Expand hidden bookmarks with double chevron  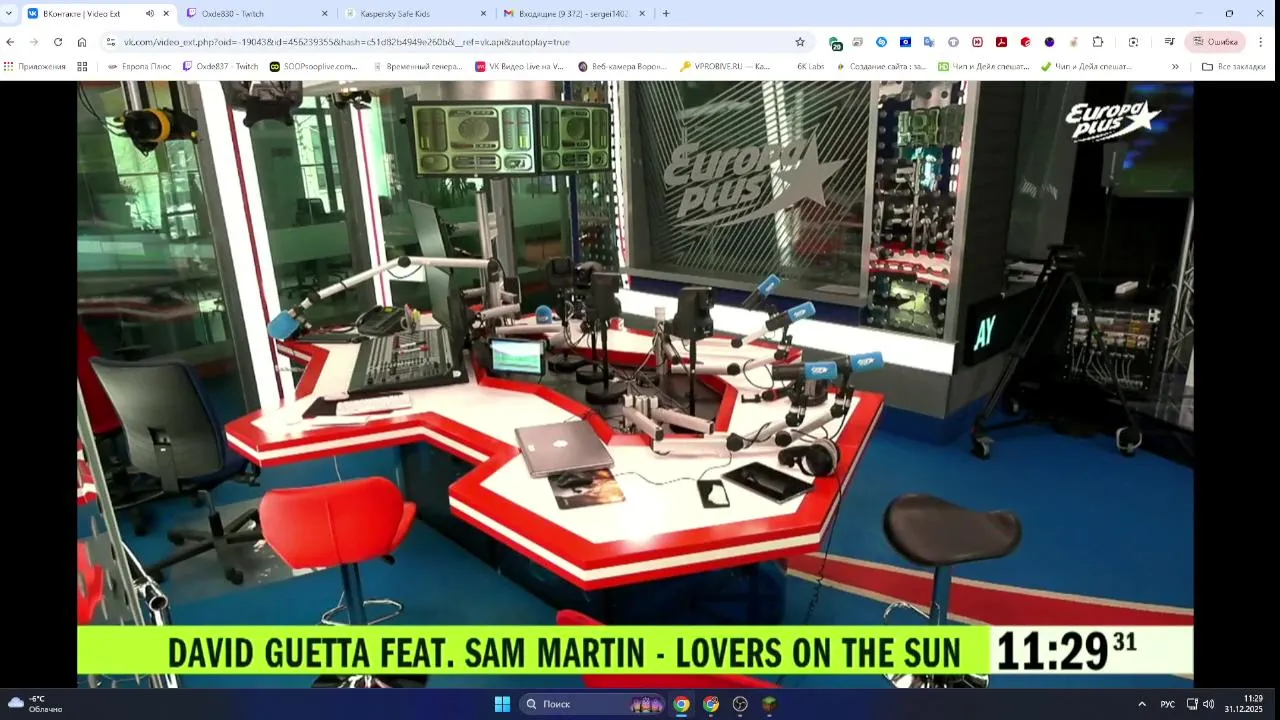[x=1175, y=67]
